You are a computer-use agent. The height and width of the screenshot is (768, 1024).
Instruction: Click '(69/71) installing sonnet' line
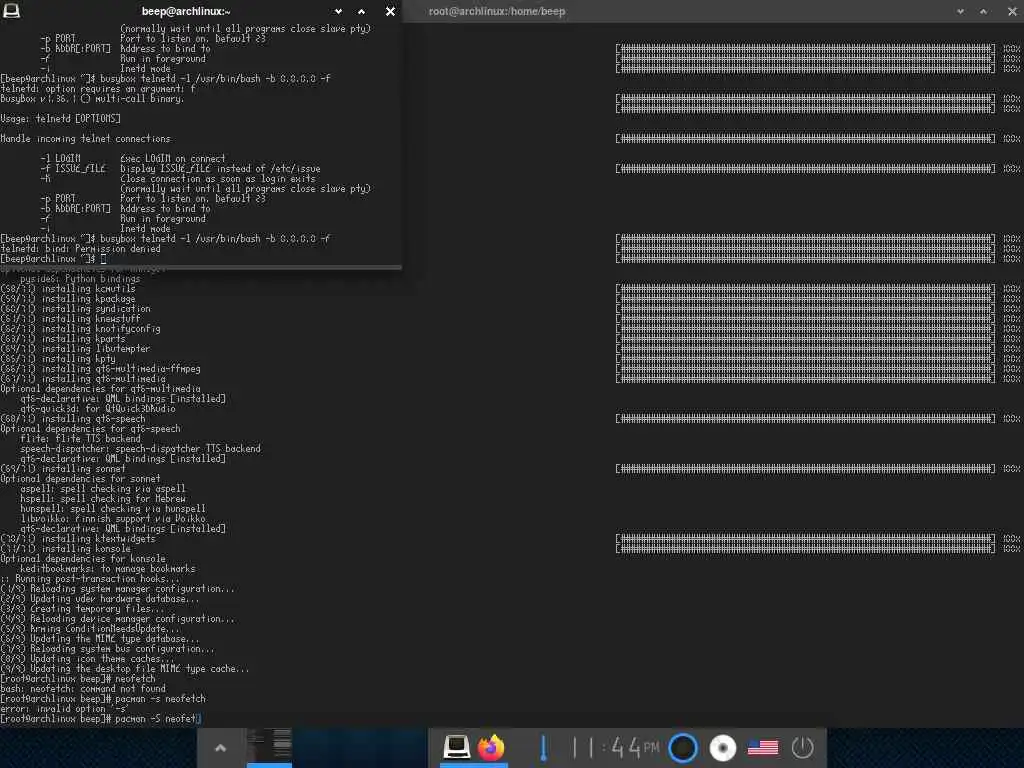[x=63, y=469]
